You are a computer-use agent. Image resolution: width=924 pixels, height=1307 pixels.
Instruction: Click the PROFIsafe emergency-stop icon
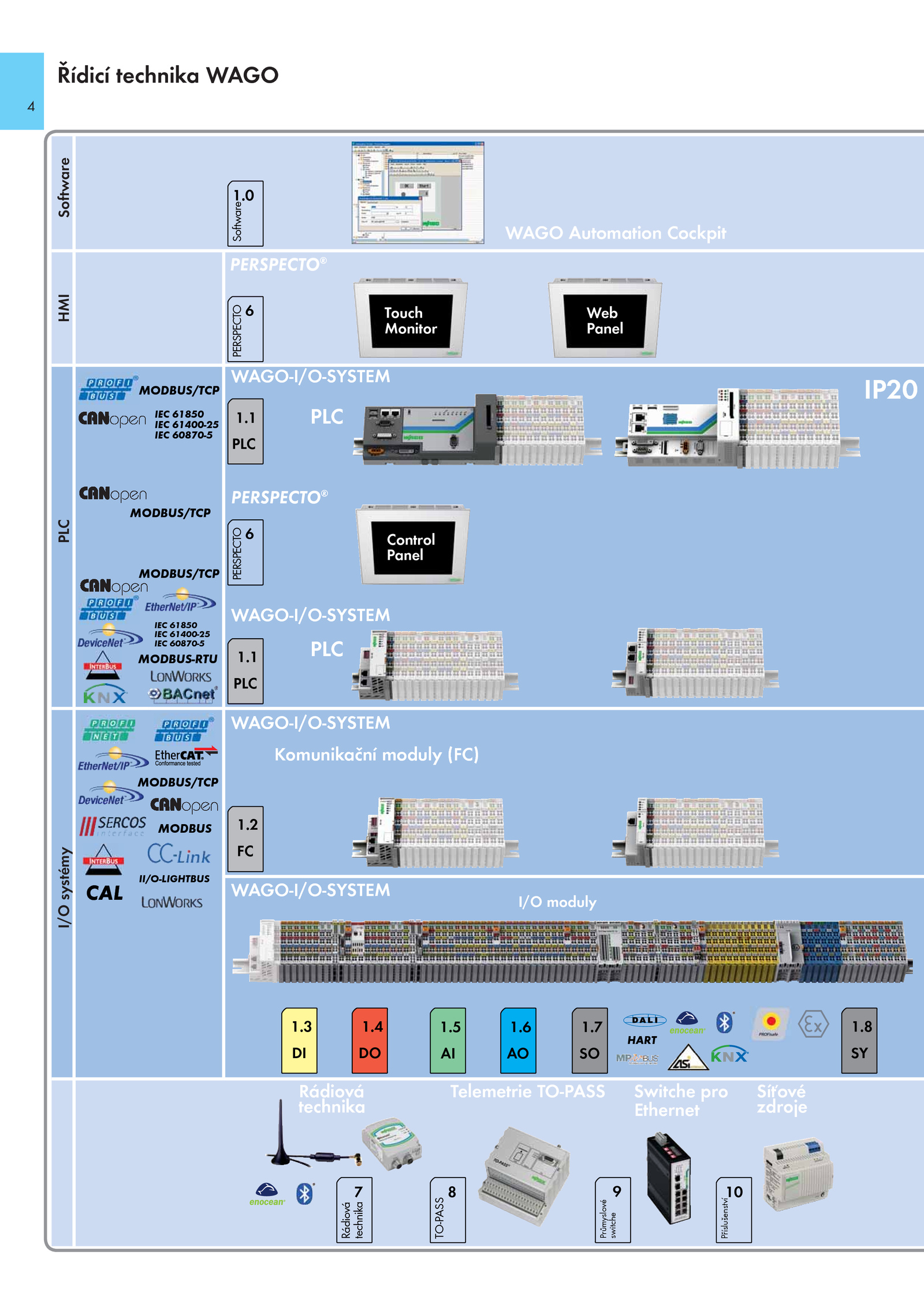(770, 1024)
